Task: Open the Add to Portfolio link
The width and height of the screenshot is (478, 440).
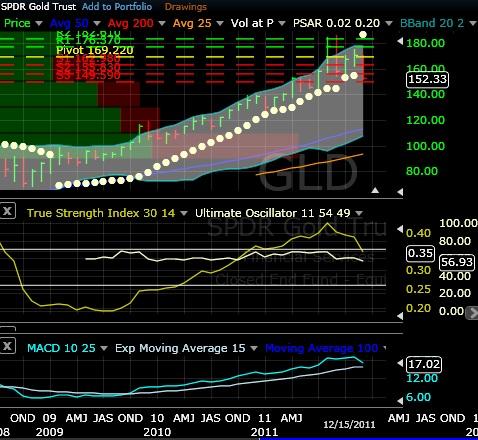Action: 117,6
